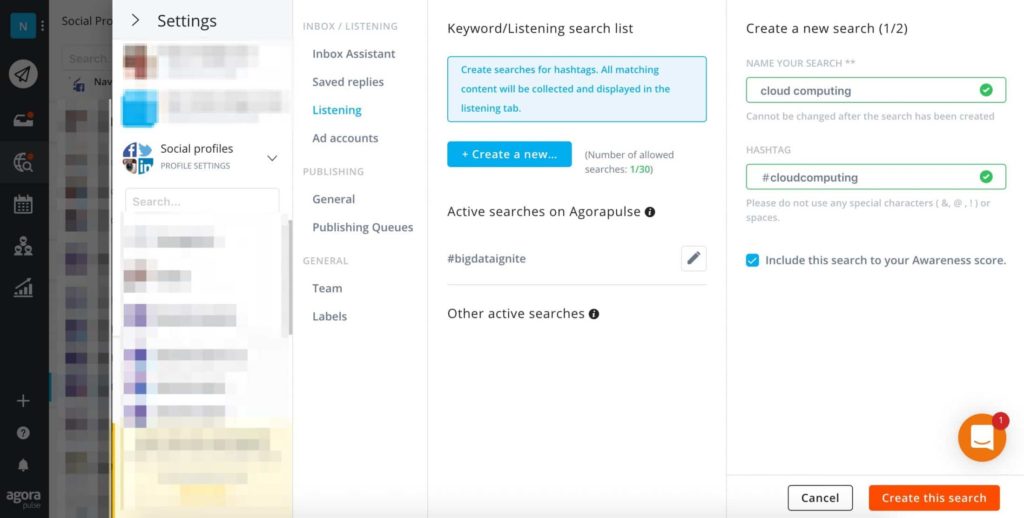Select the Listening settings item
The height and width of the screenshot is (518, 1024).
coord(336,110)
